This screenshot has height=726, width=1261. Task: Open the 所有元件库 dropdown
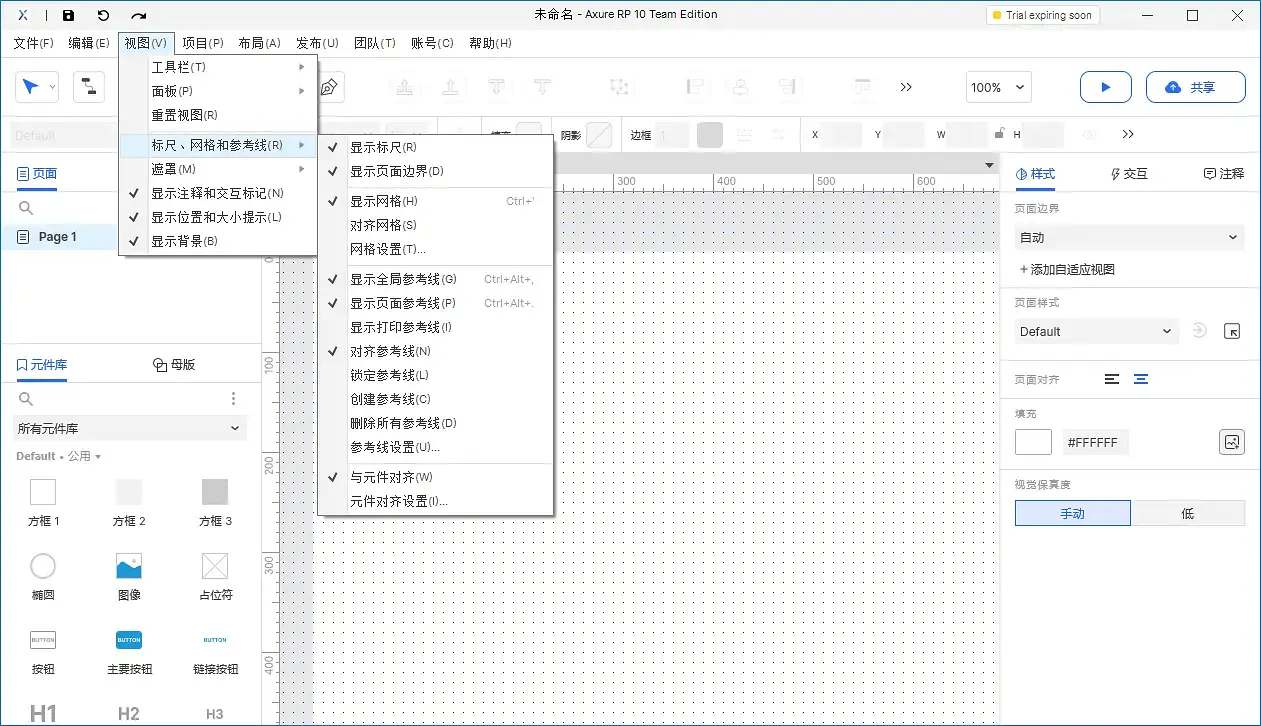(129, 428)
